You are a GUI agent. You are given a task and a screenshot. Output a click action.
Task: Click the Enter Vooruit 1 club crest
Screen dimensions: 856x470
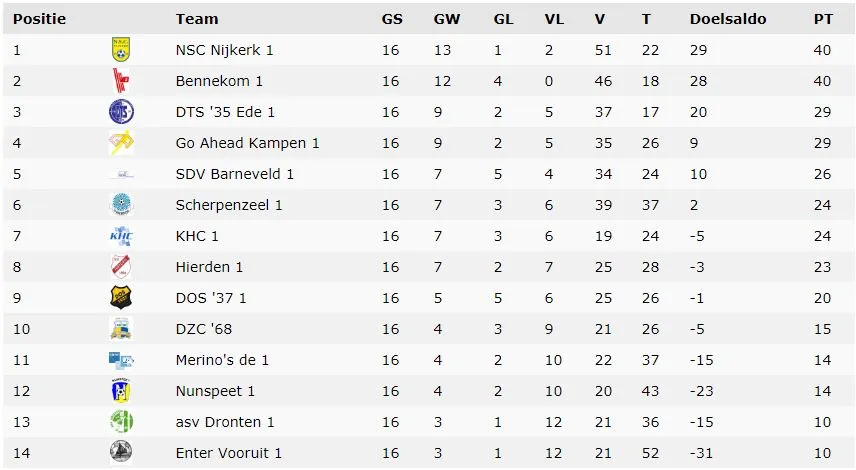pos(120,453)
